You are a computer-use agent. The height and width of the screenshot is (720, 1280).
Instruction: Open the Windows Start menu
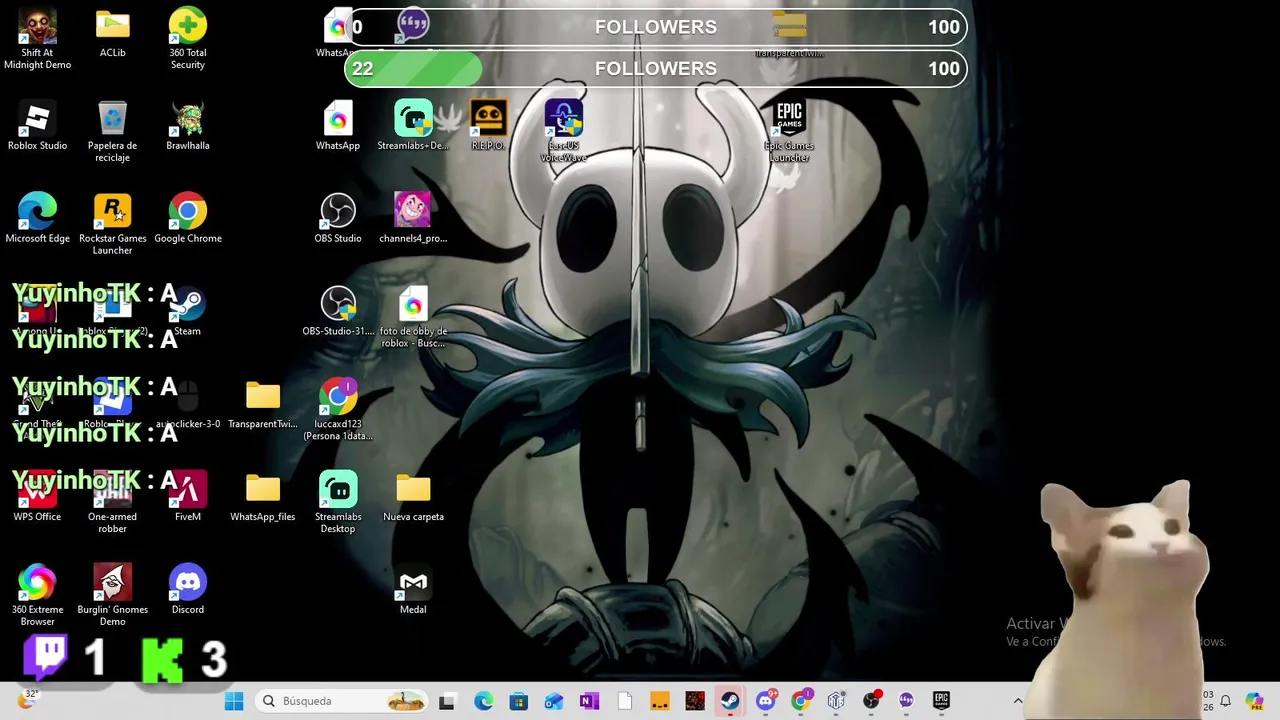pyautogui.click(x=234, y=701)
